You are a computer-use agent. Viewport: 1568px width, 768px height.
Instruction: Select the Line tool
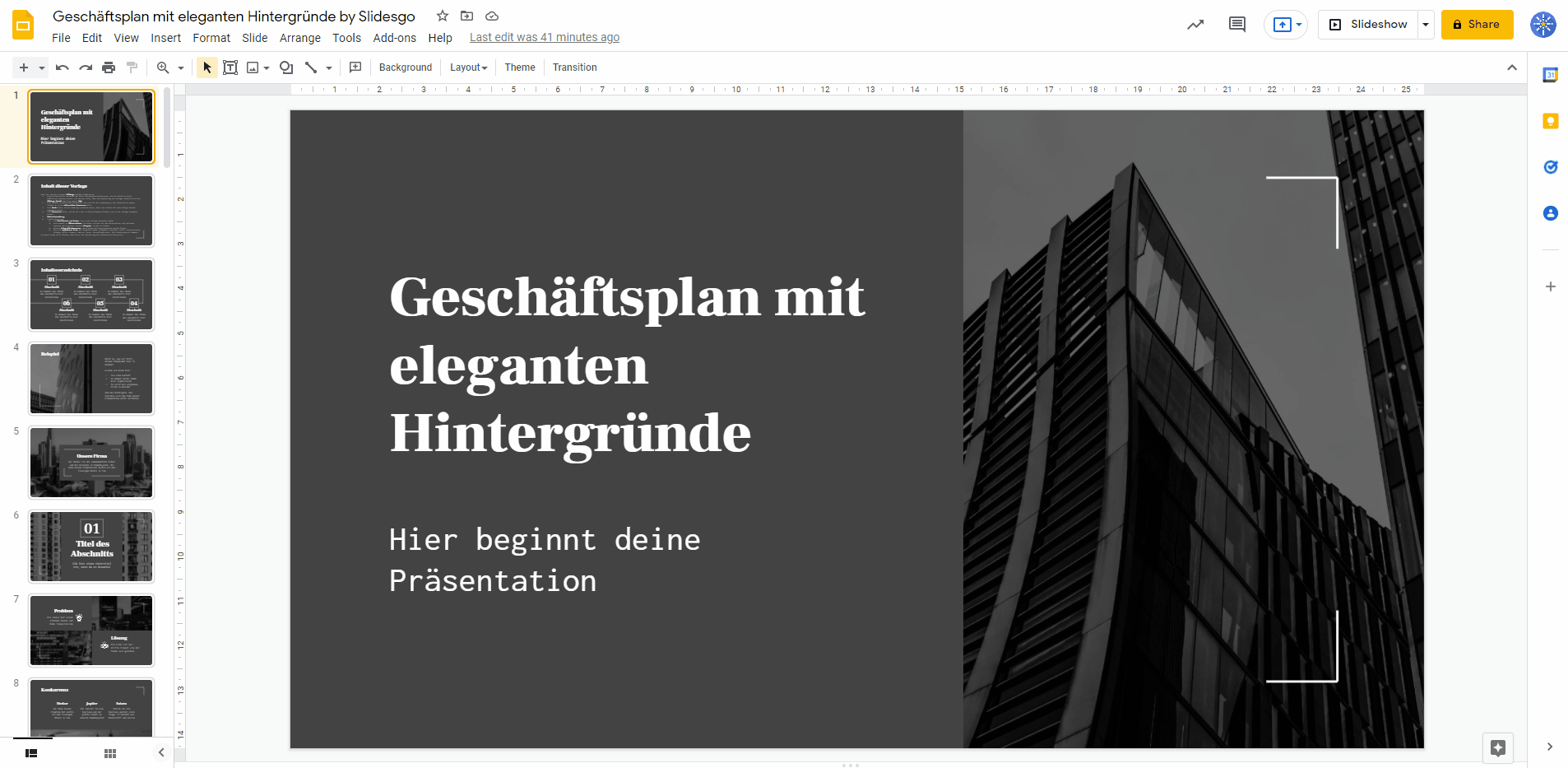(x=310, y=67)
